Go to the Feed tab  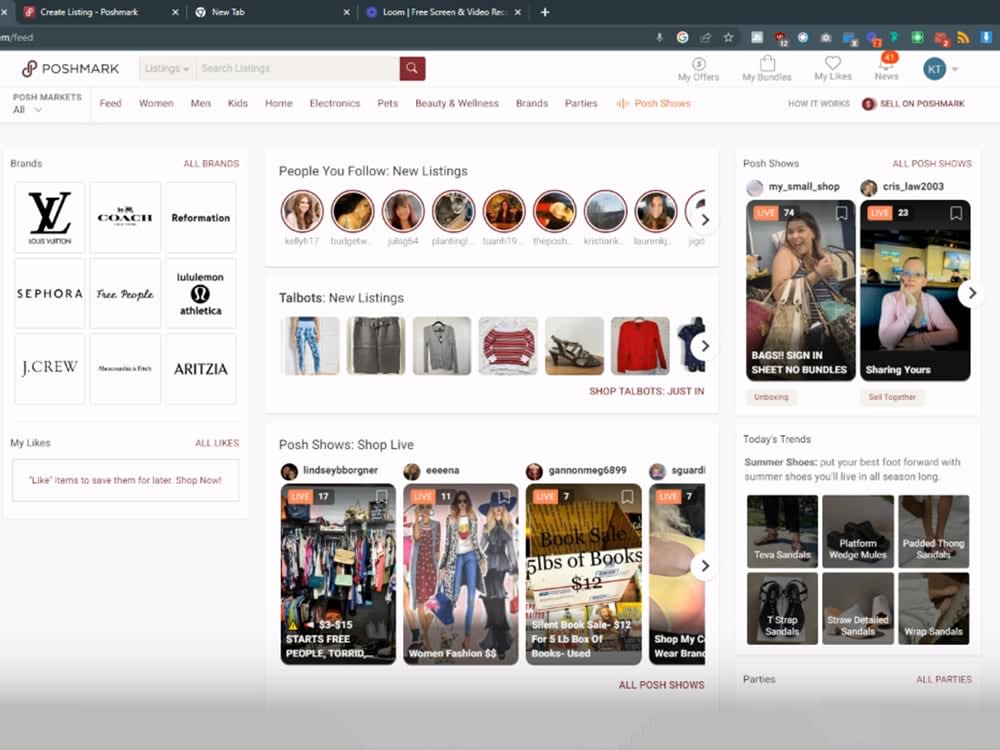point(110,103)
